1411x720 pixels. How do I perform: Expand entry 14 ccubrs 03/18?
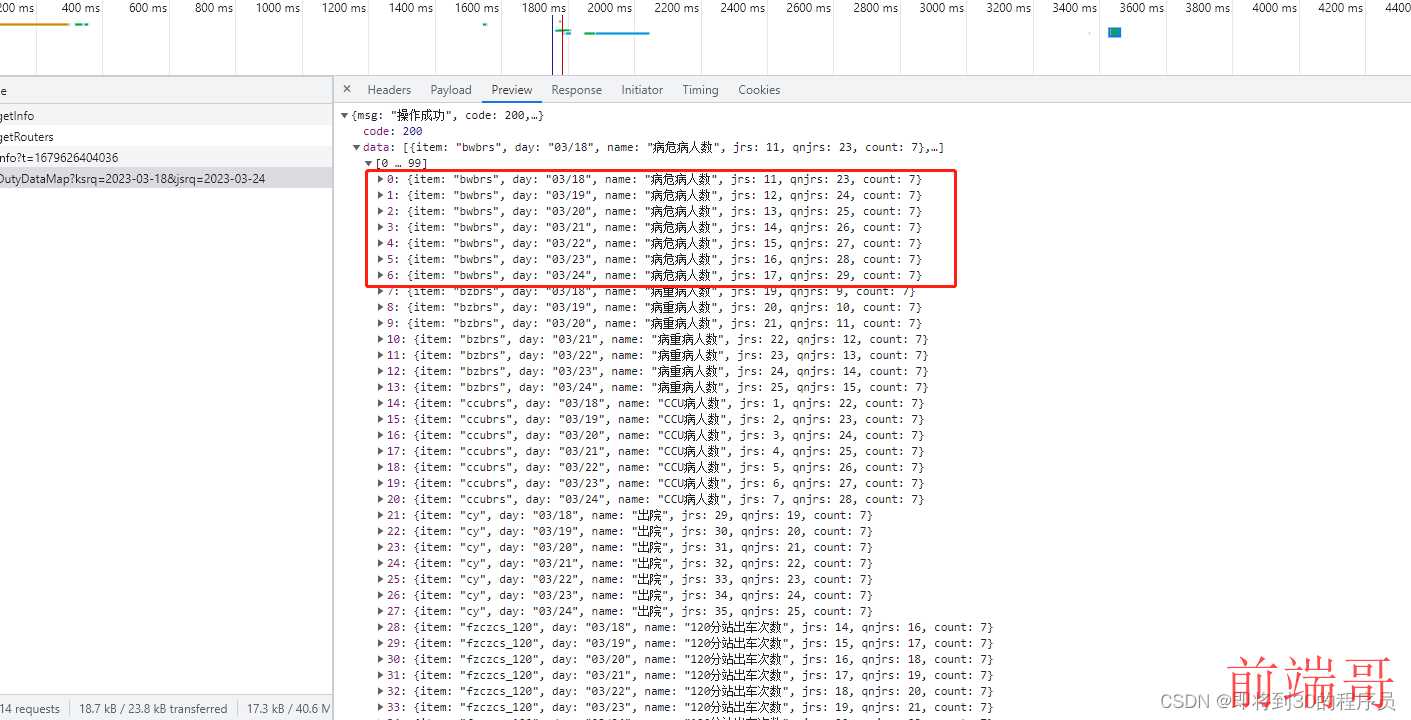pos(380,403)
